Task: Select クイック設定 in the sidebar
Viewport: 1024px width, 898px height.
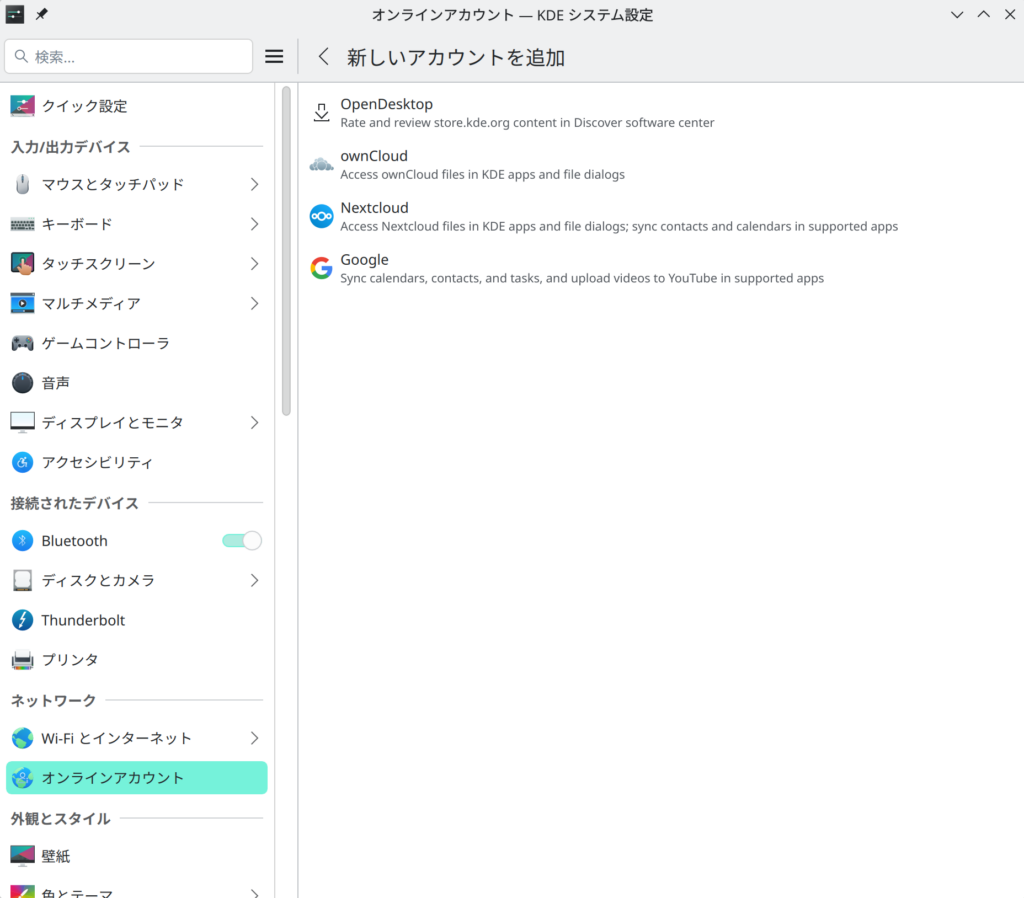Action: pos(85,106)
